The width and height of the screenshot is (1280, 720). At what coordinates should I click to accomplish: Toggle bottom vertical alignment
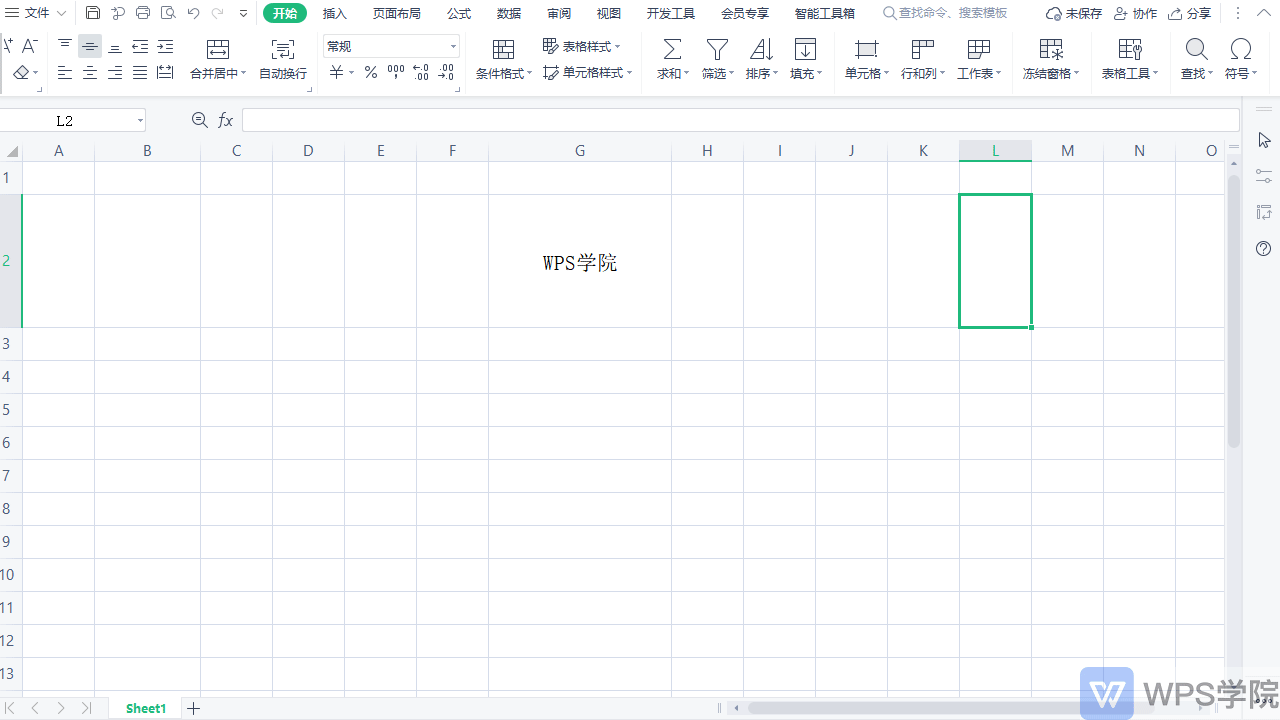point(114,46)
